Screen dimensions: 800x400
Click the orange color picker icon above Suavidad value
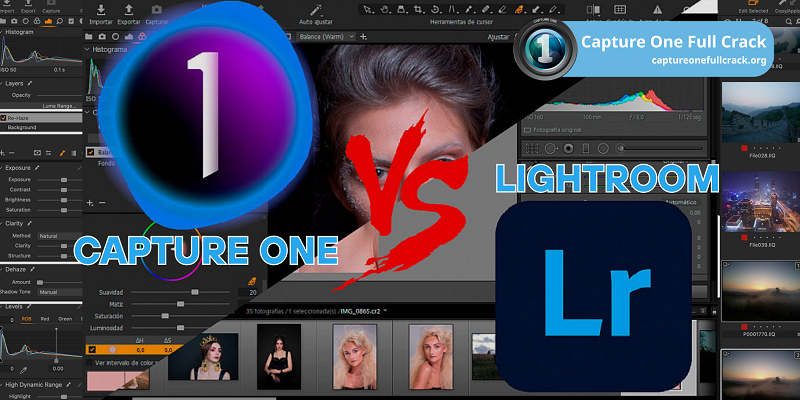(x=251, y=281)
